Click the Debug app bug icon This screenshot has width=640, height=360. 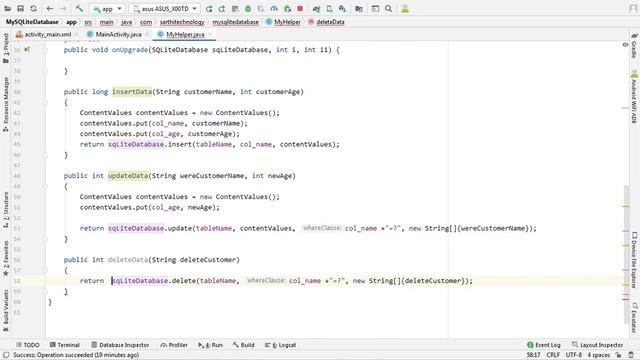248,9
